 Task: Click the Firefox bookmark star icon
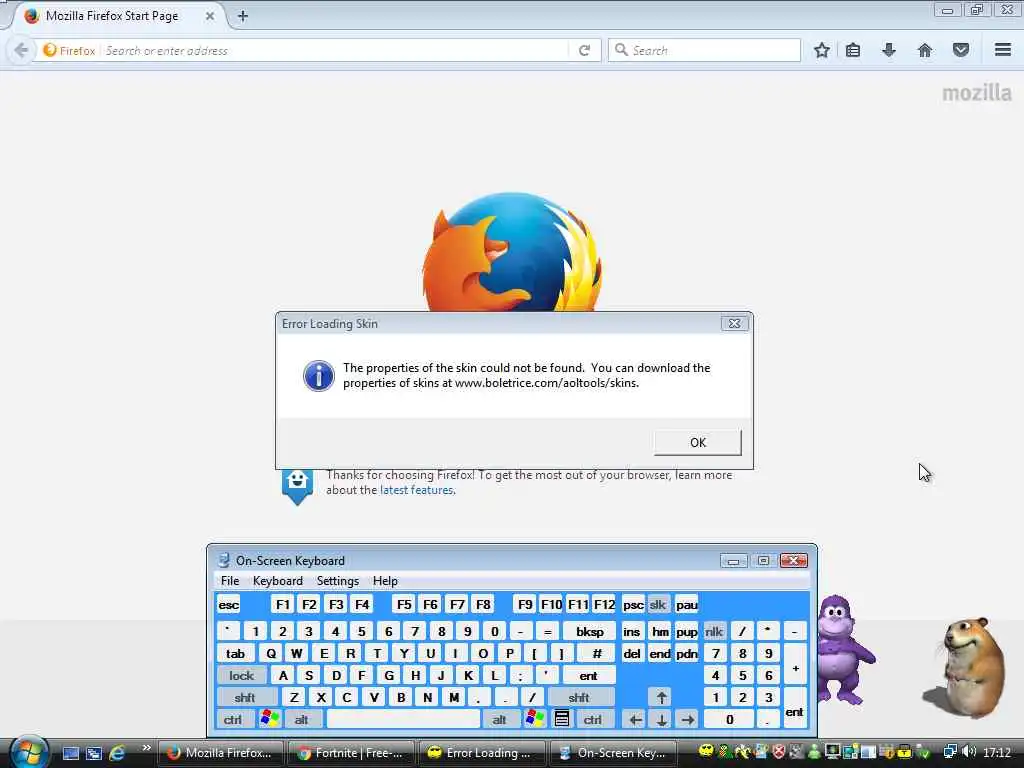point(822,50)
